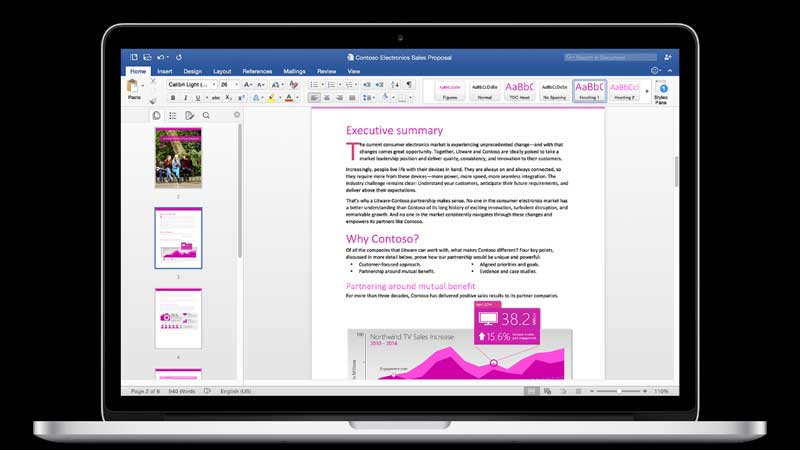Click the Paste clipboard icon

(133, 86)
